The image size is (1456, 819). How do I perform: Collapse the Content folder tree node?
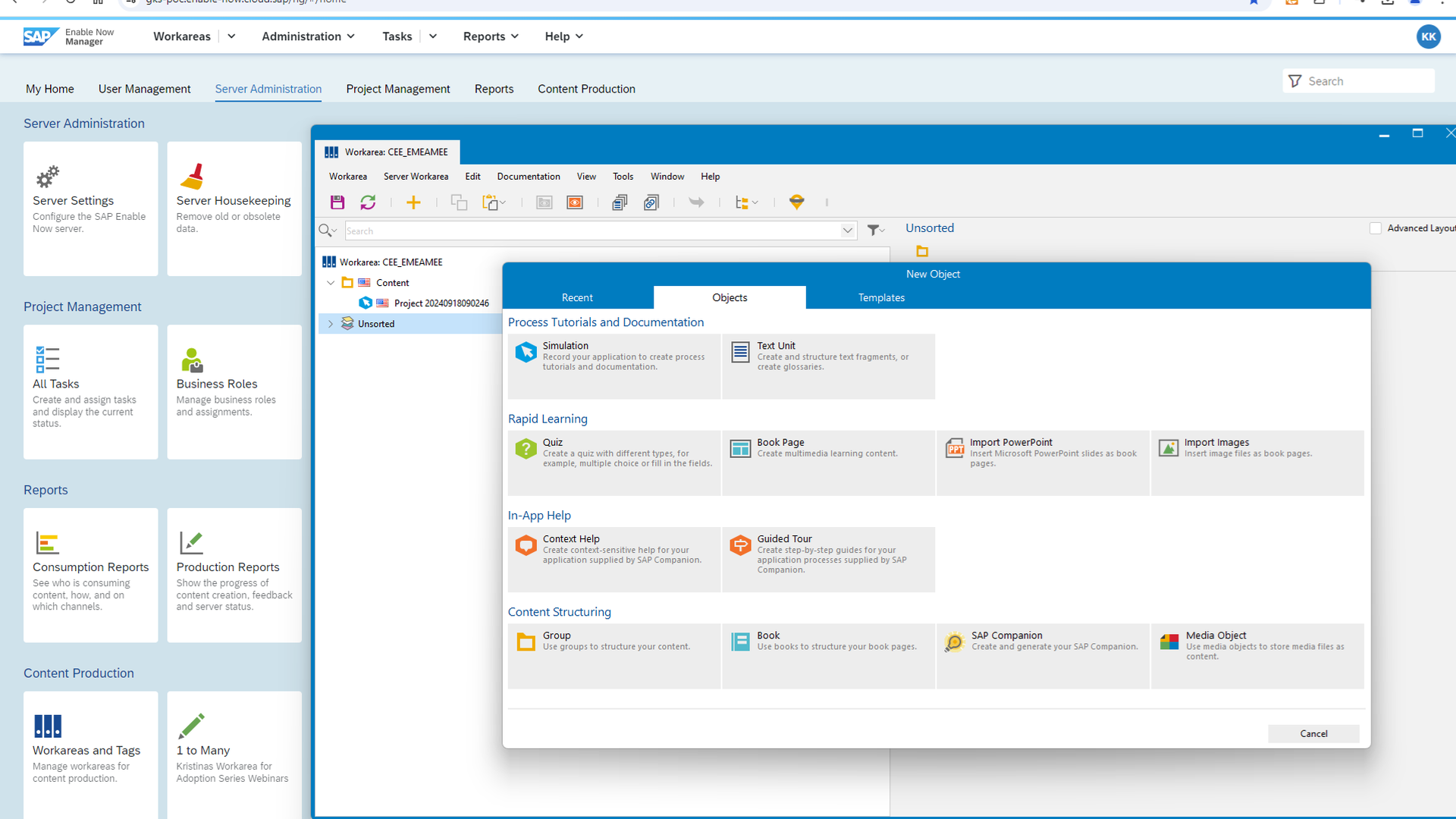(331, 283)
